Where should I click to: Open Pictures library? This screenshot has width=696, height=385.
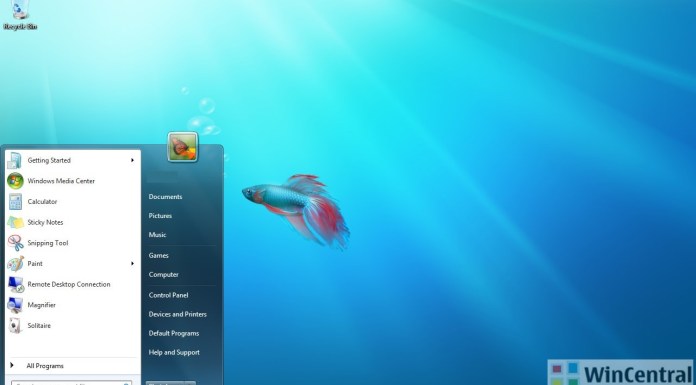(160, 216)
